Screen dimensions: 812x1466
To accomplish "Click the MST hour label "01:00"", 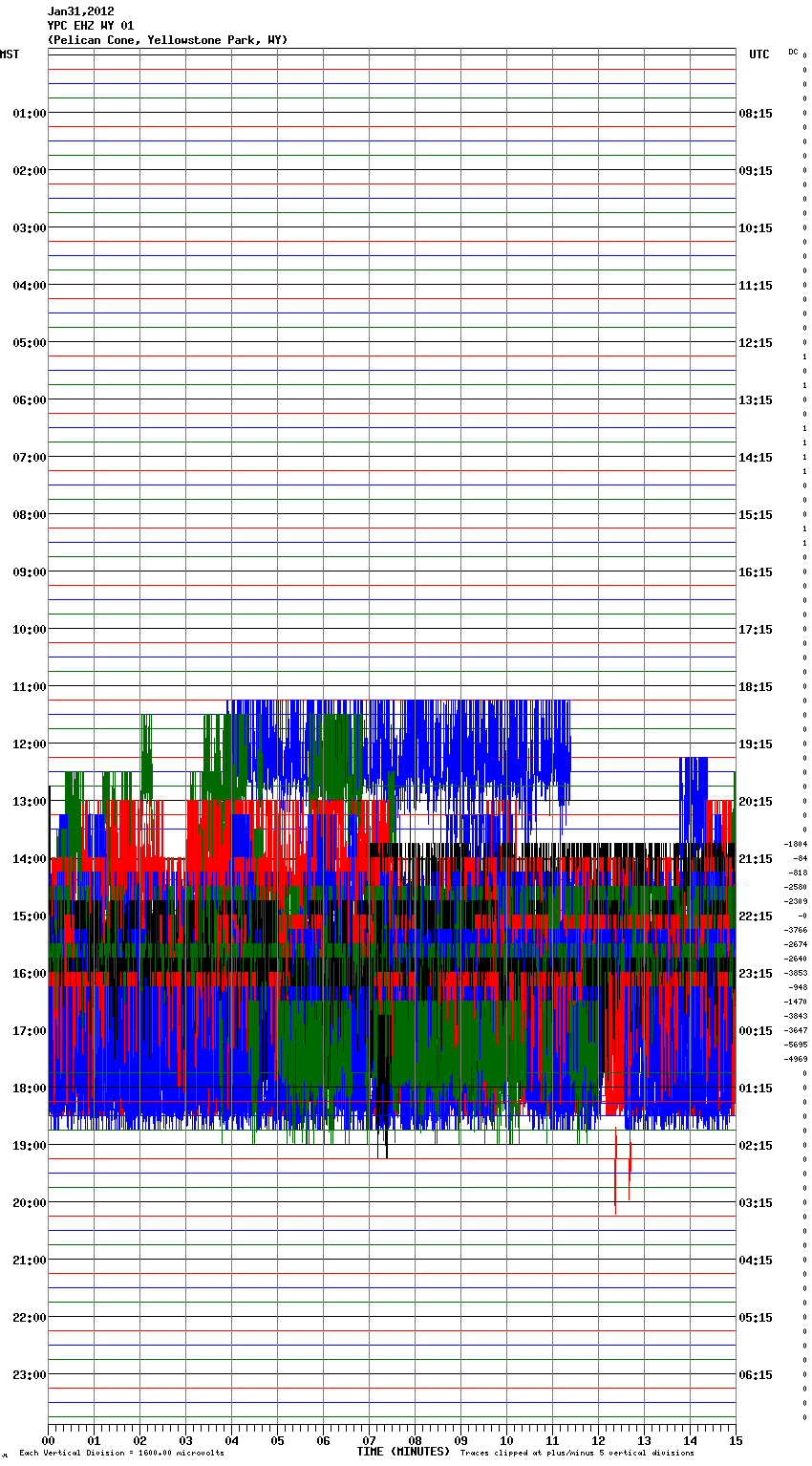I will 30,114.
